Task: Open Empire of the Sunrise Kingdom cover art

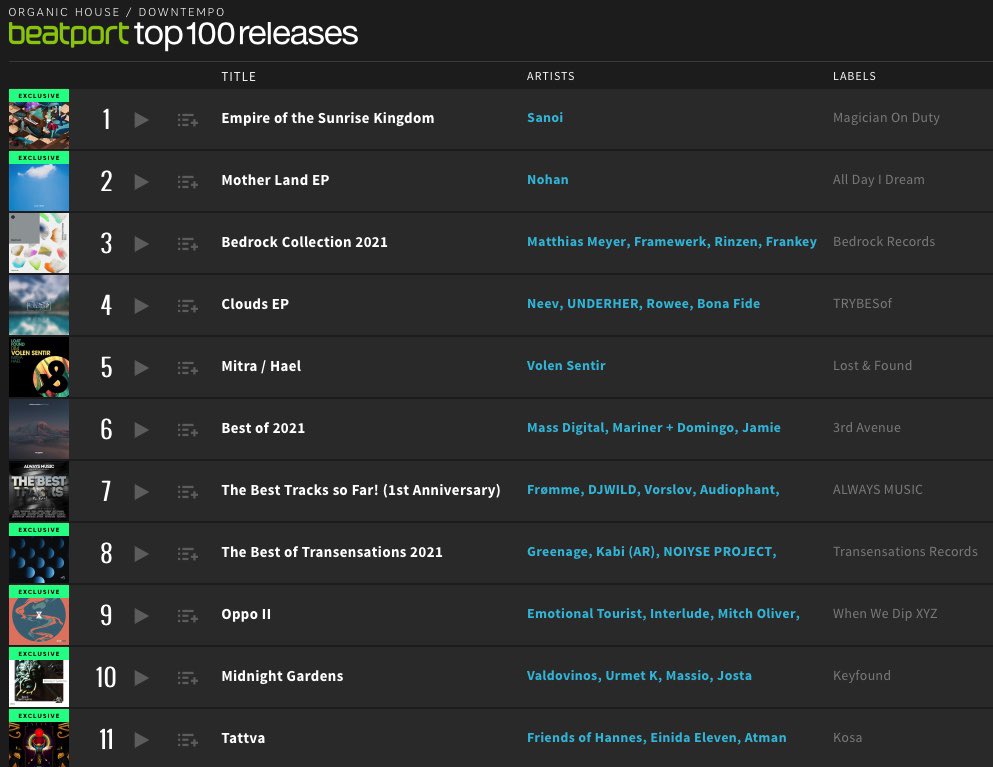Action: (39, 119)
